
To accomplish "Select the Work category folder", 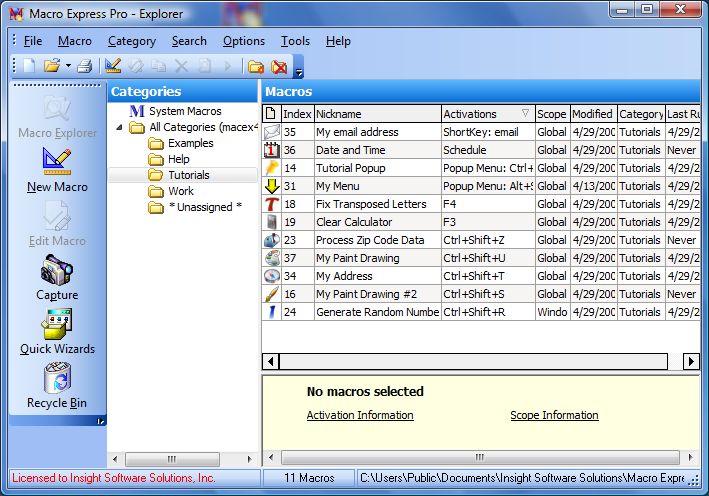I will coord(181,191).
